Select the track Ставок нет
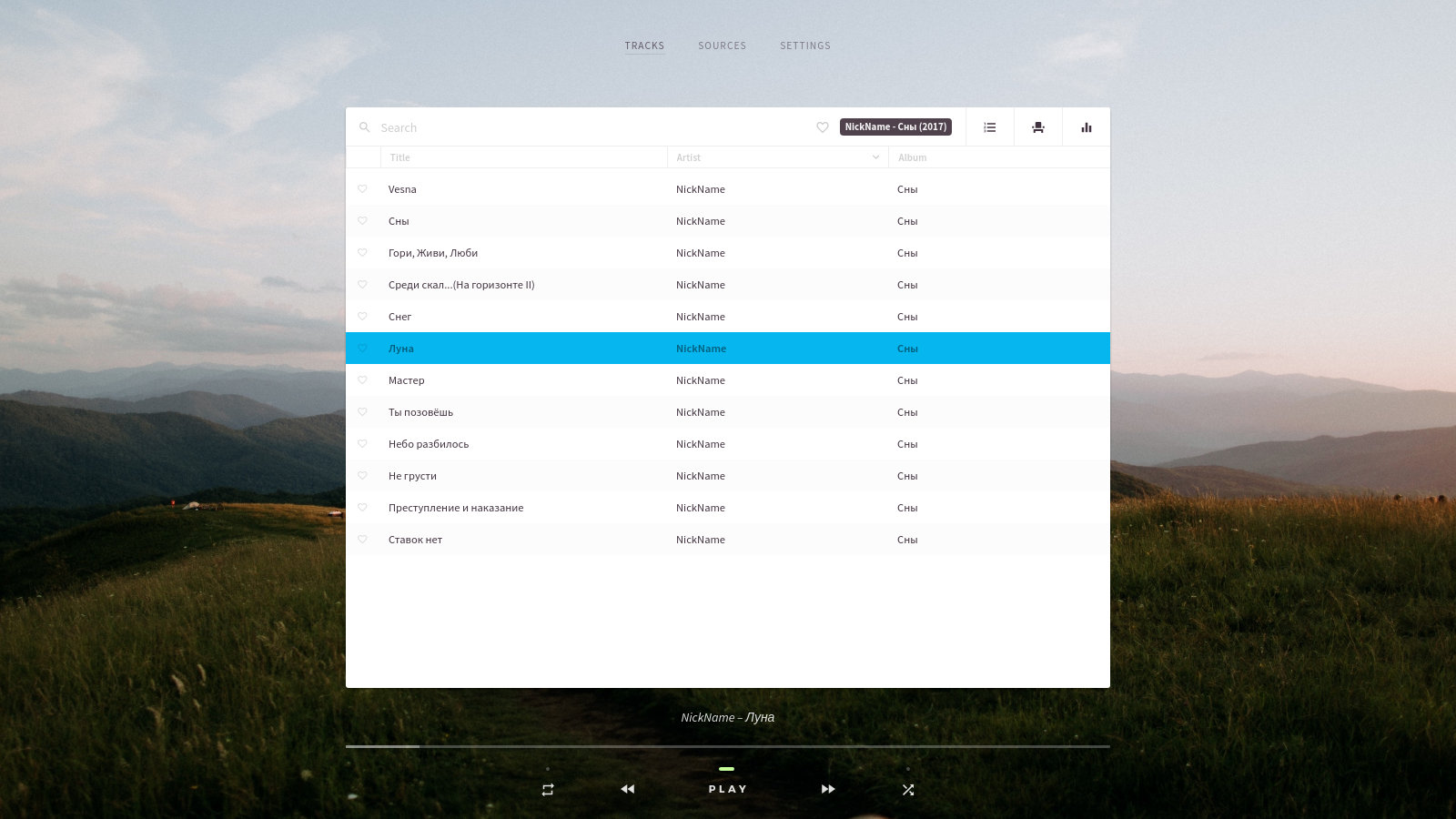This screenshot has width=1456, height=819. (728, 540)
